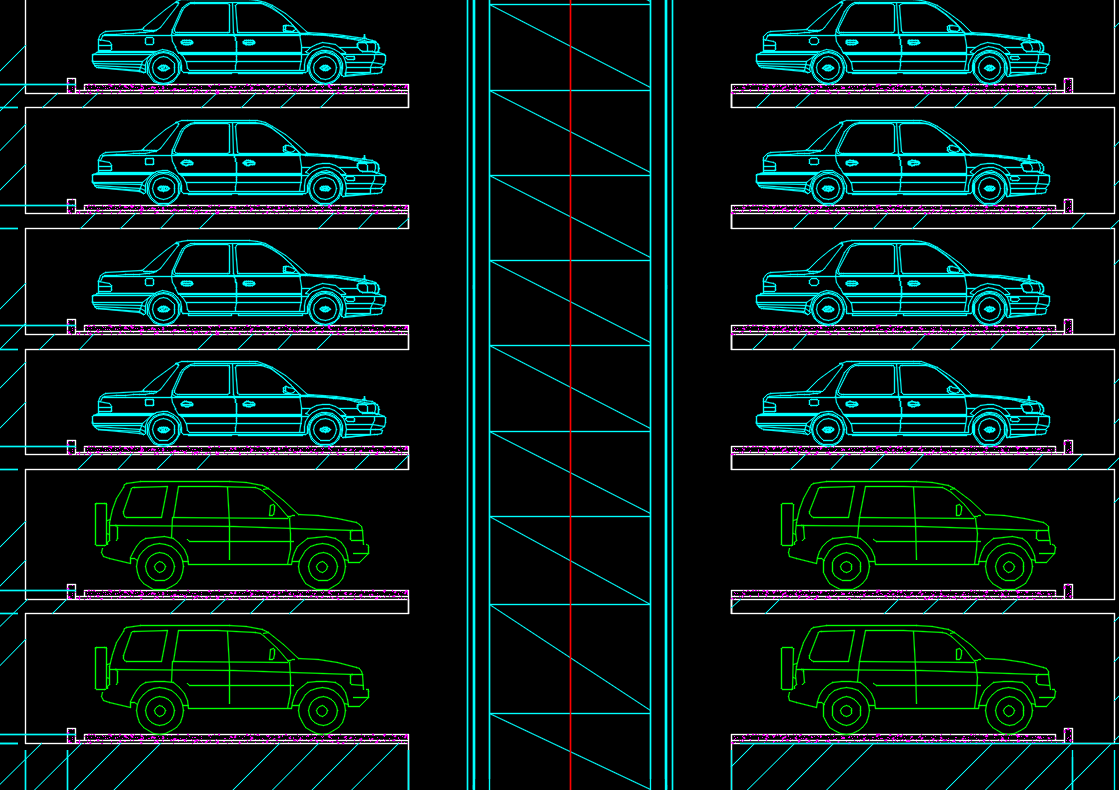
Task: Click the spare tire on bottom-left SUV
Action: (x=101, y=668)
